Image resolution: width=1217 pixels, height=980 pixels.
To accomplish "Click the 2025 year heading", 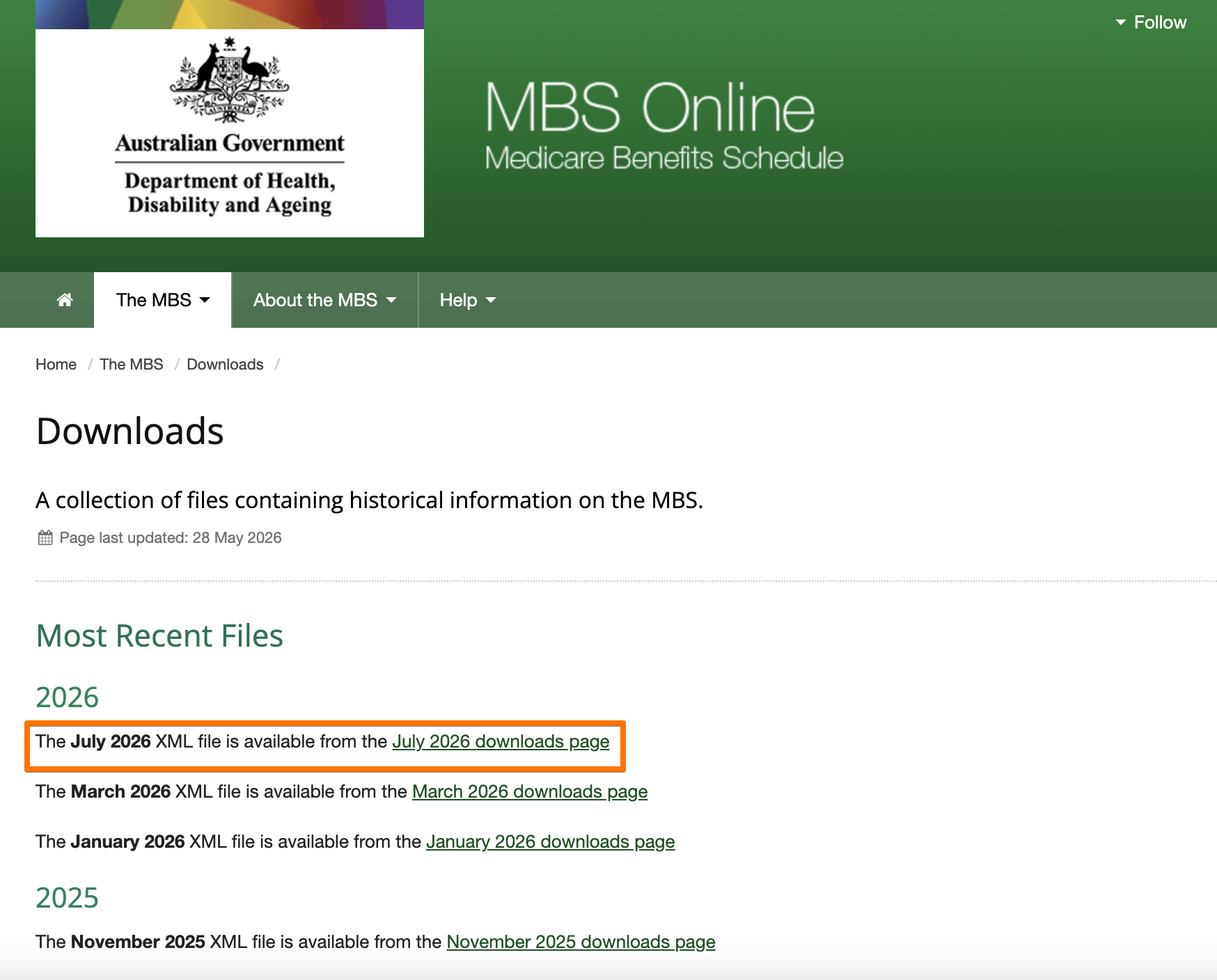I will pyautogui.click(x=67, y=898).
